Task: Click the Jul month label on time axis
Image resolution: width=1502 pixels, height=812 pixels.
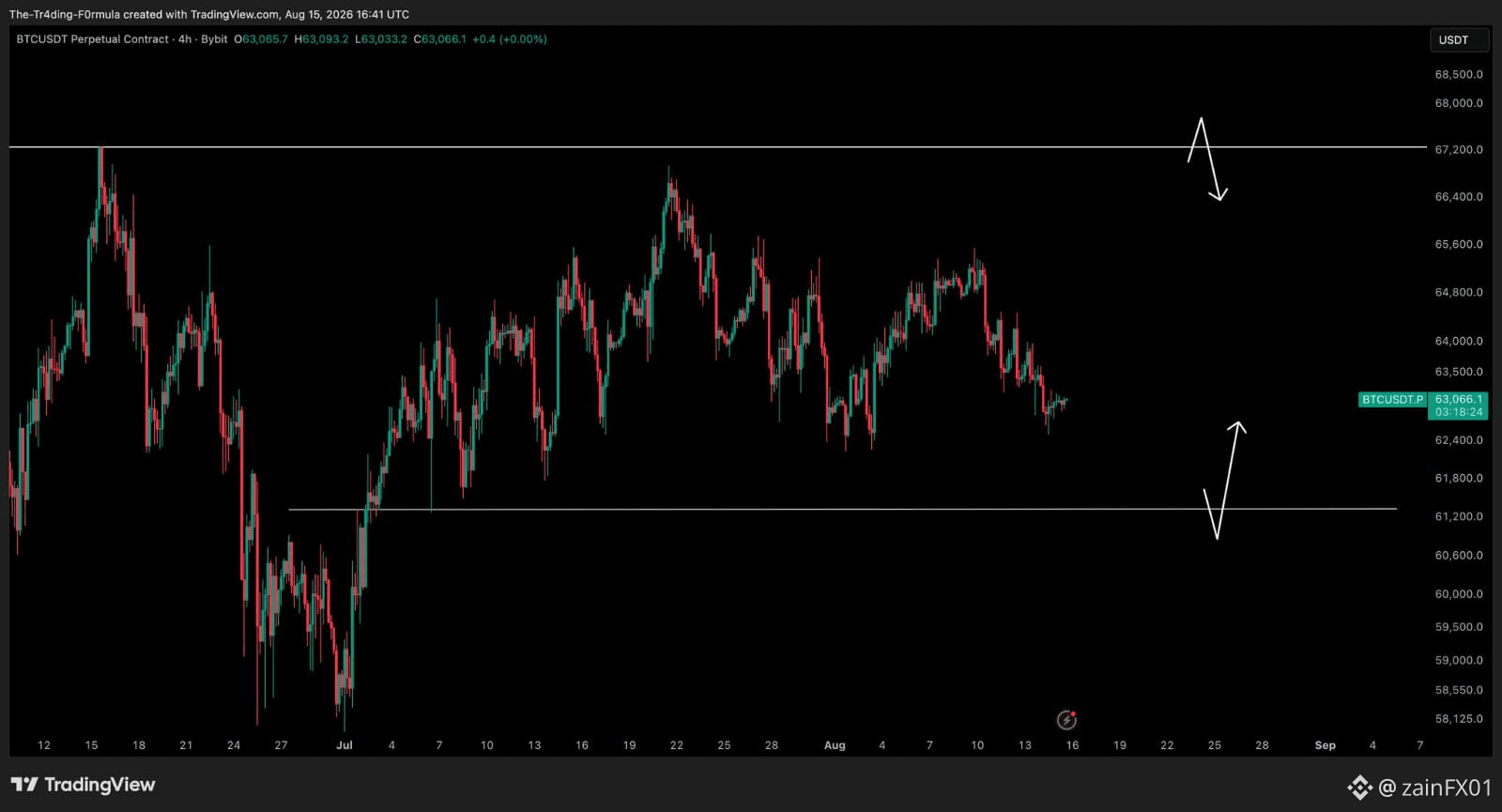Action: 345,745
